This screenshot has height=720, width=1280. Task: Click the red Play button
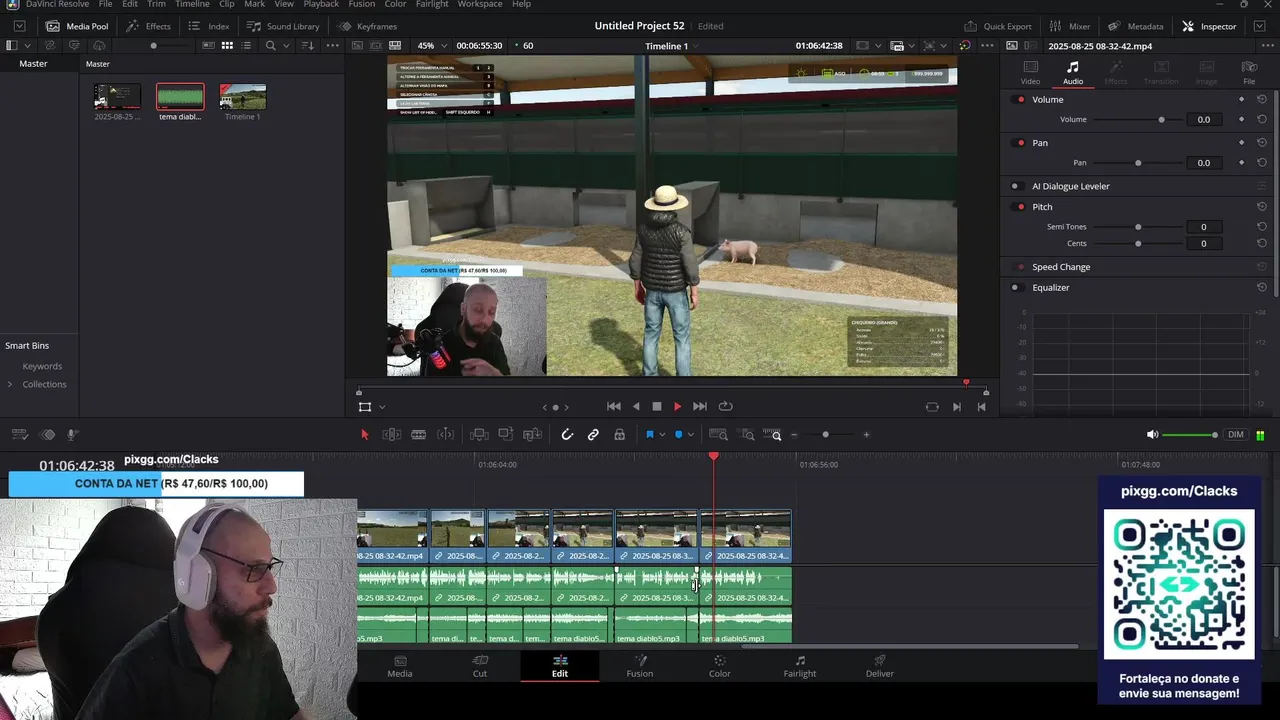[x=677, y=407]
